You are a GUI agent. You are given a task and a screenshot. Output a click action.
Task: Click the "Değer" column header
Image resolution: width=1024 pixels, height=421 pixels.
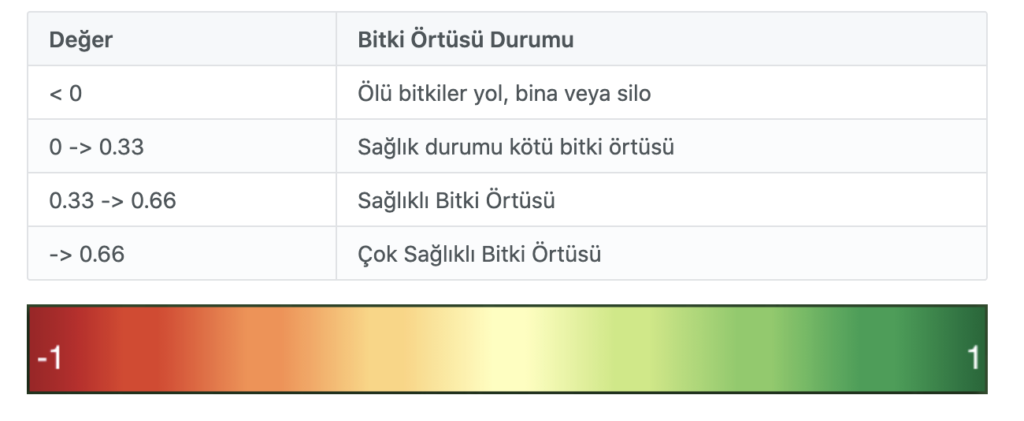(81, 40)
